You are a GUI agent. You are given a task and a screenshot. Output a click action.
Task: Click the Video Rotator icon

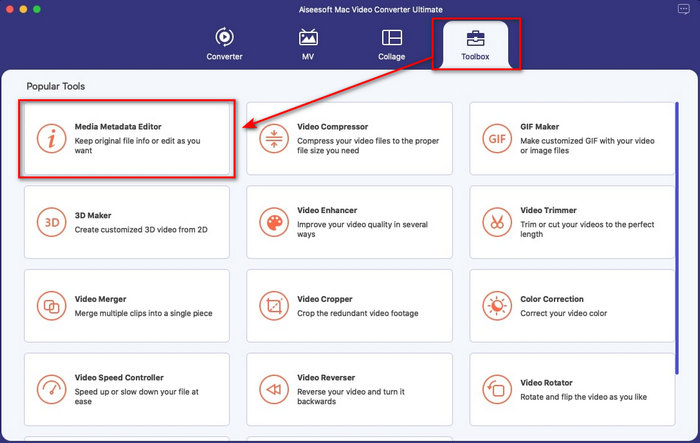(x=497, y=389)
